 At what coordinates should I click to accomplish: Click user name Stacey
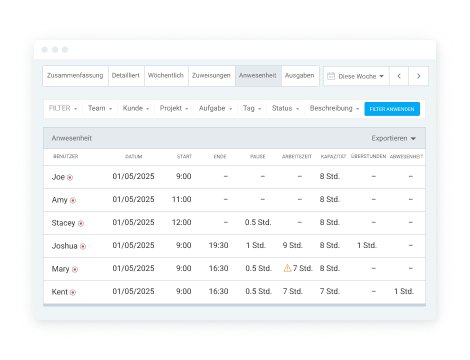coord(63,223)
